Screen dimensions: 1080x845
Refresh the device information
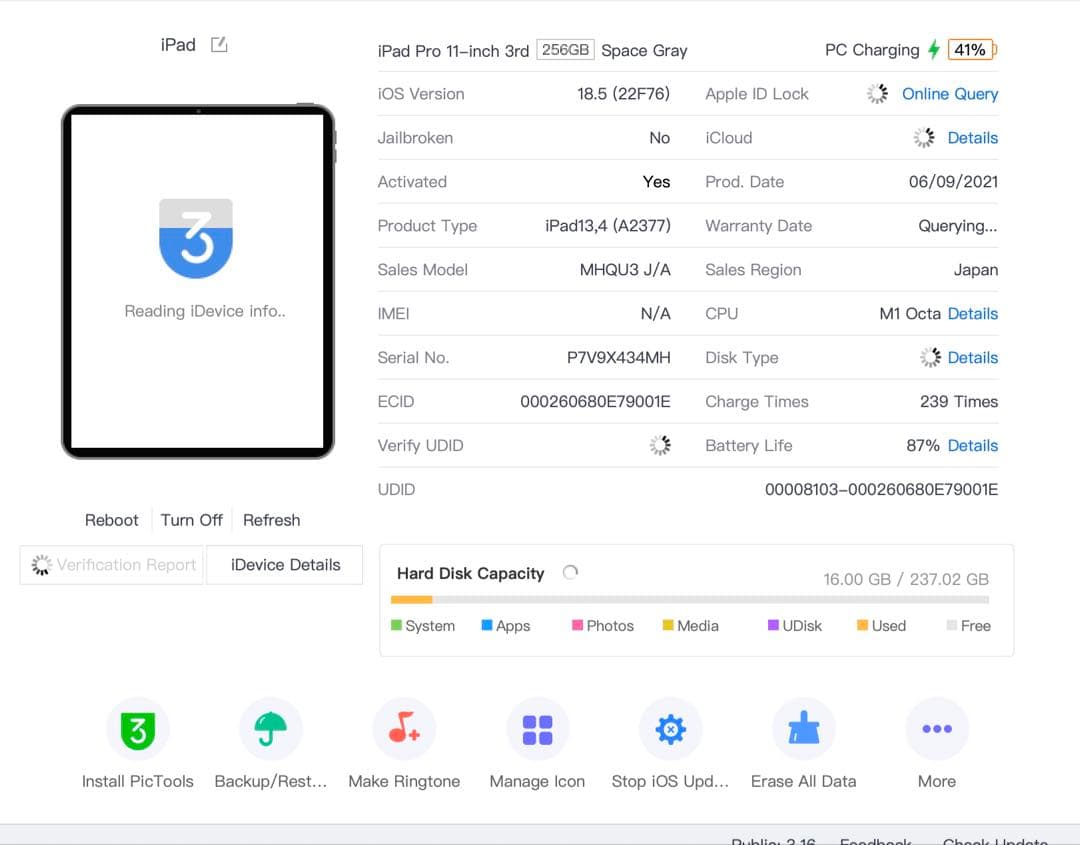[x=271, y=520]
